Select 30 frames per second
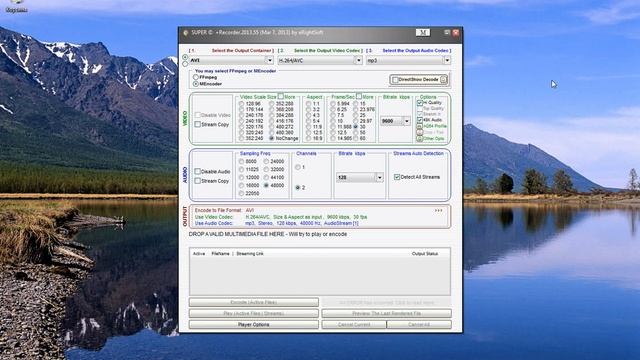Viewport: 640px width, 360px height. point(356,127)
